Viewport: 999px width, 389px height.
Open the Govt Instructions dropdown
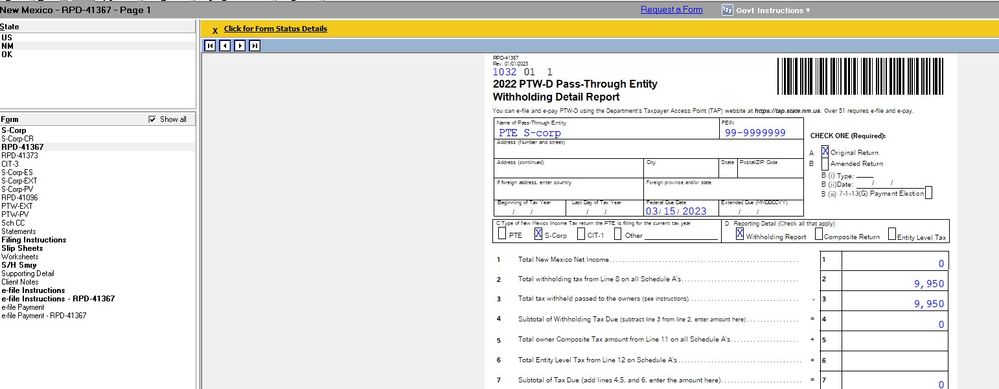pos(773,10)
